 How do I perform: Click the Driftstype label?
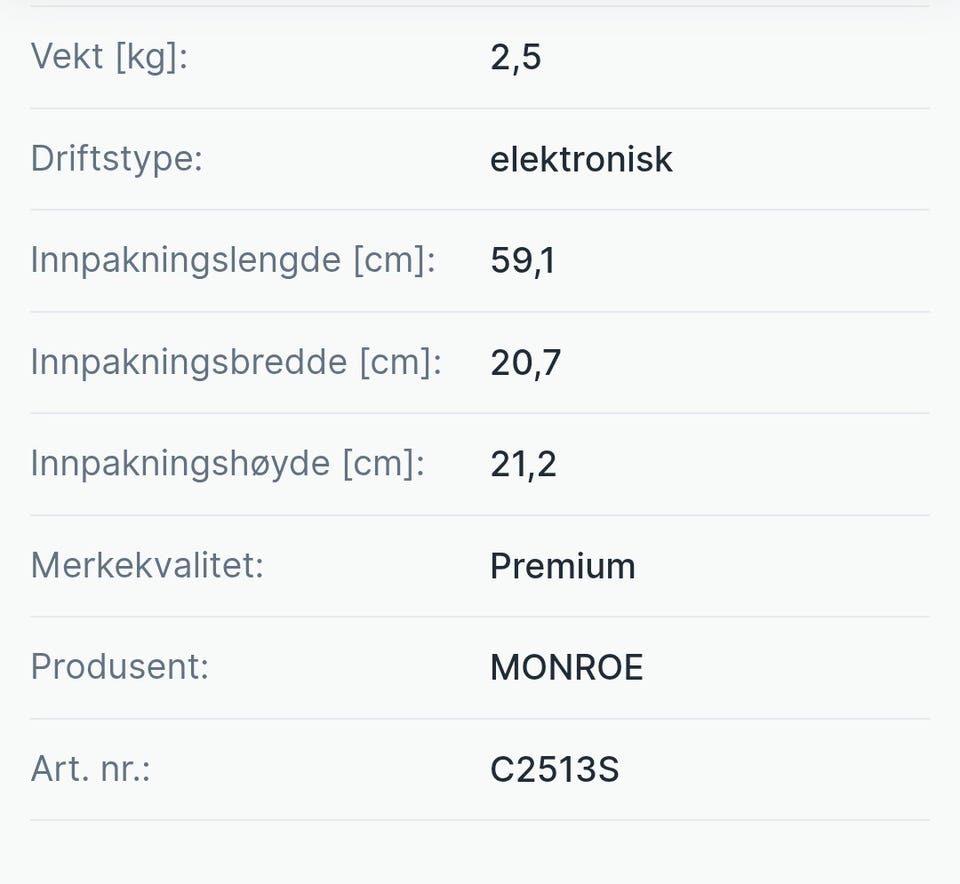click(x=116, y=159)
